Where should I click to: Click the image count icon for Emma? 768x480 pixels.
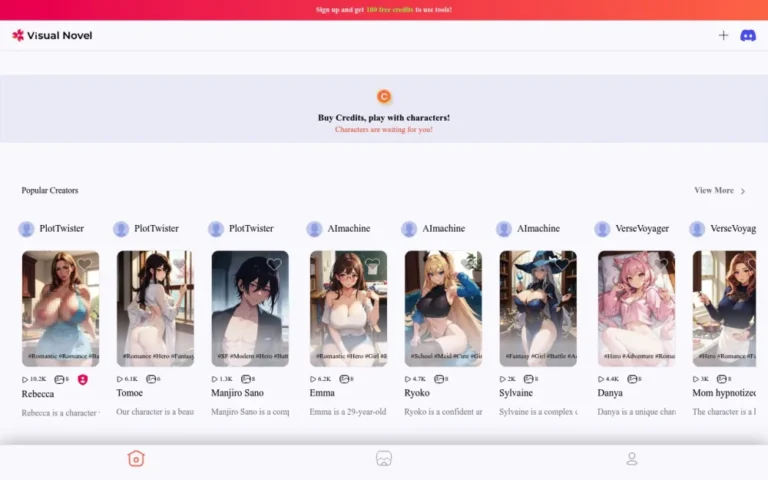(x=344, y=379)
